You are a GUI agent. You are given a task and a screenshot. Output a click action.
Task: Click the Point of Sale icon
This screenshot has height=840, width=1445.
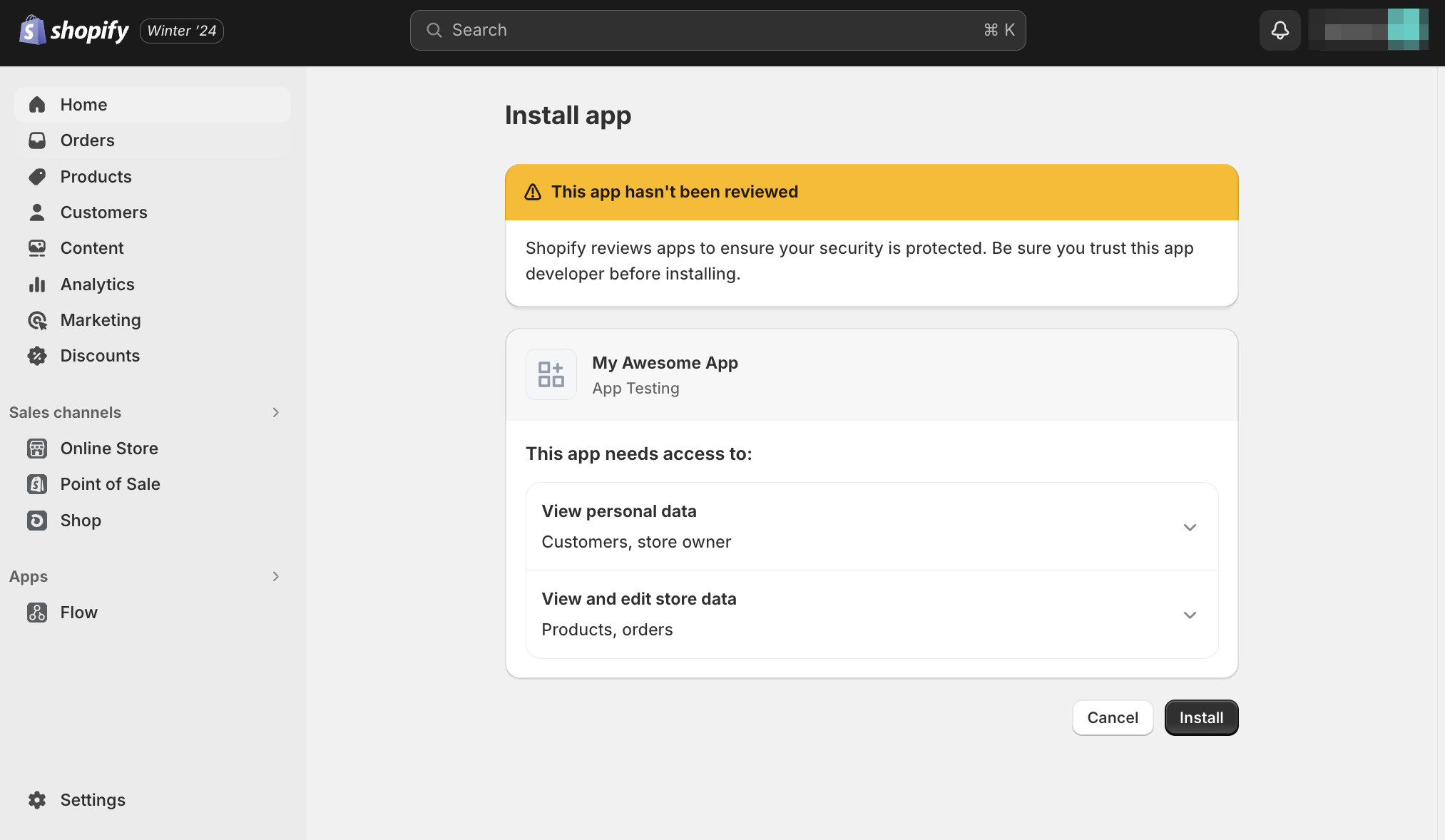37,484
